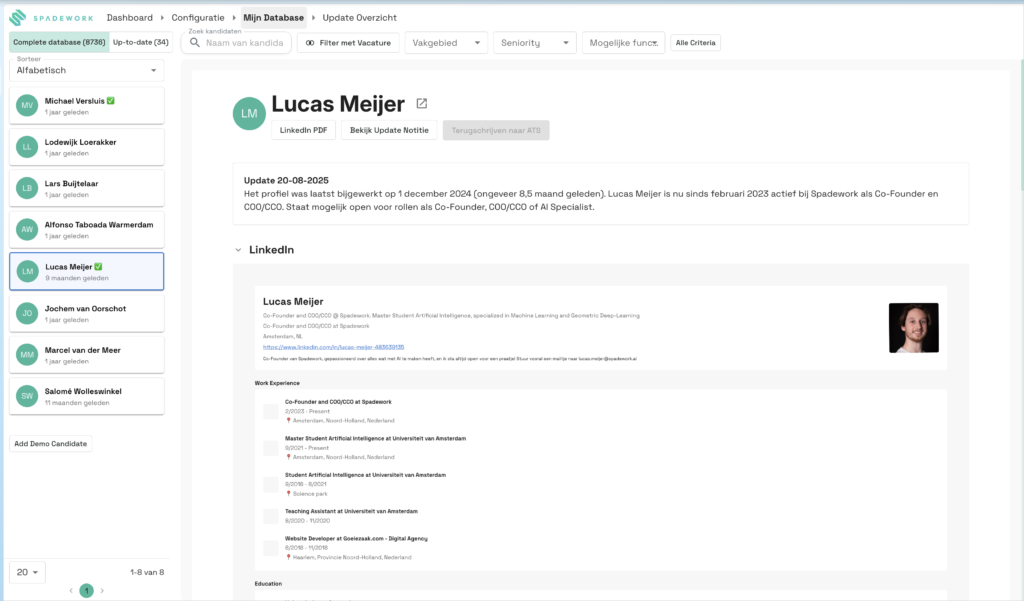The image size is (1024, 601).
Task: Open Lucas Meijer external link icon
Action: [x=422, y=103]
